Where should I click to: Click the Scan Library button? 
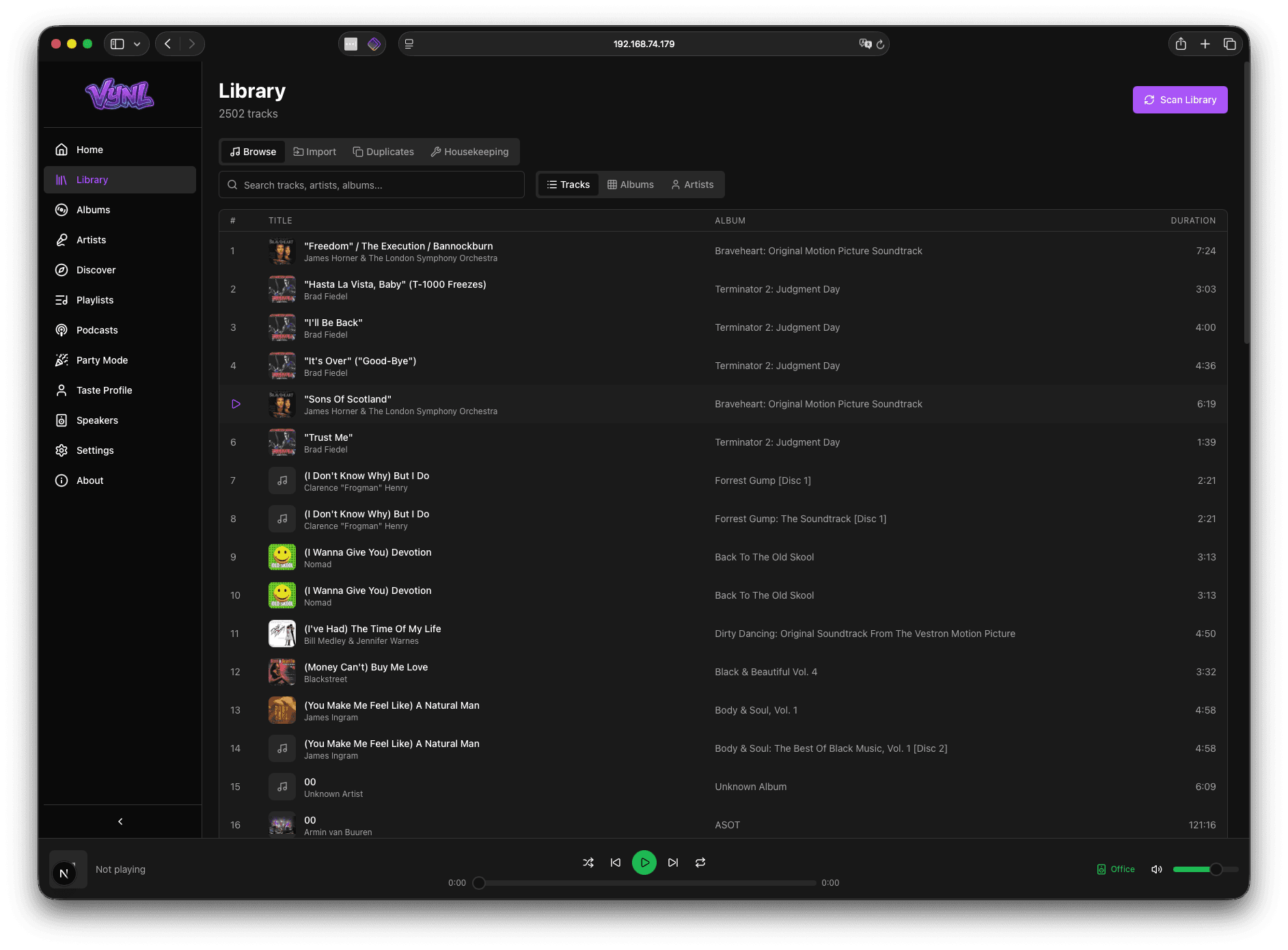point(1180,100)
